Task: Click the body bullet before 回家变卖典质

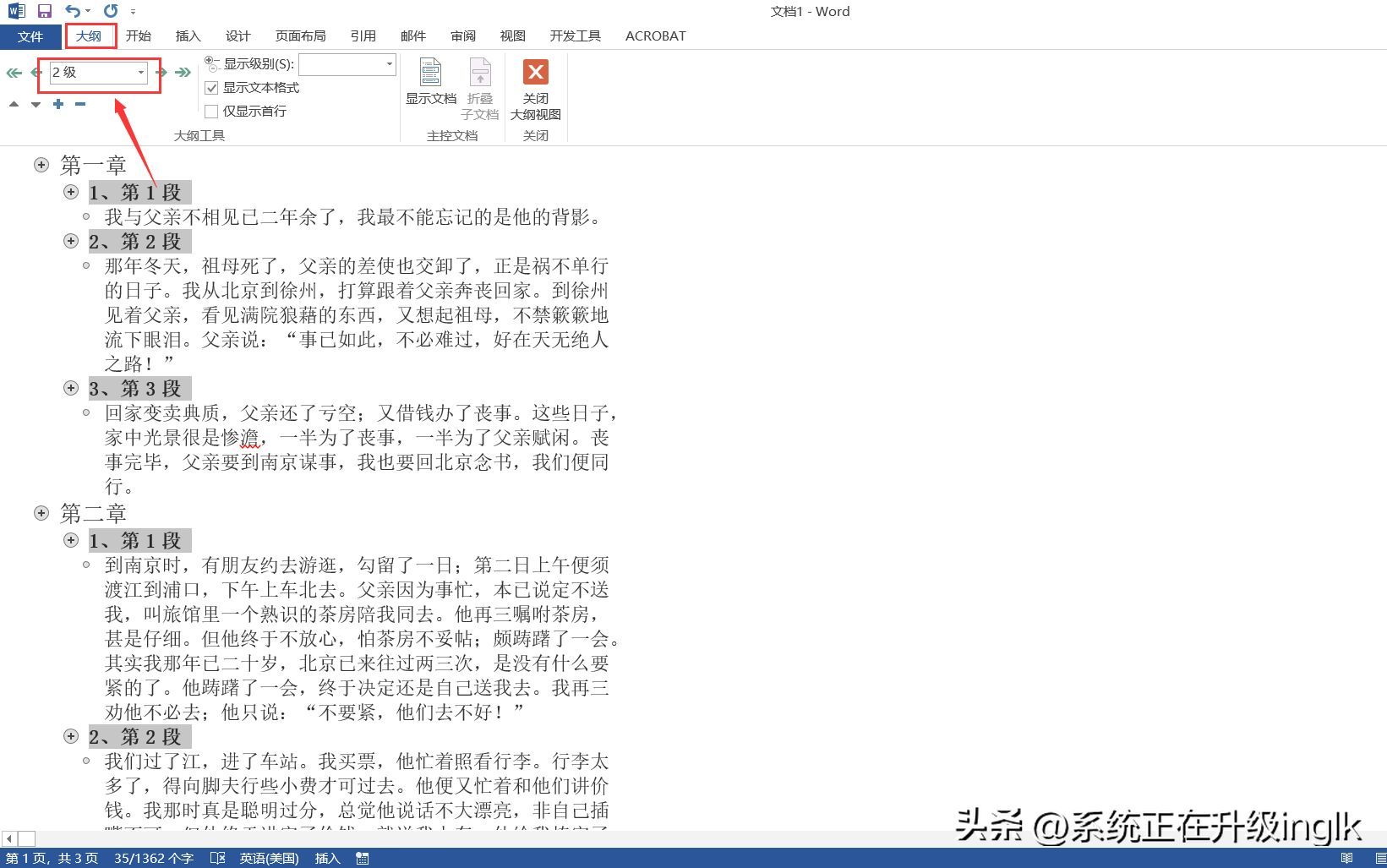Action: tap(86, 412)
